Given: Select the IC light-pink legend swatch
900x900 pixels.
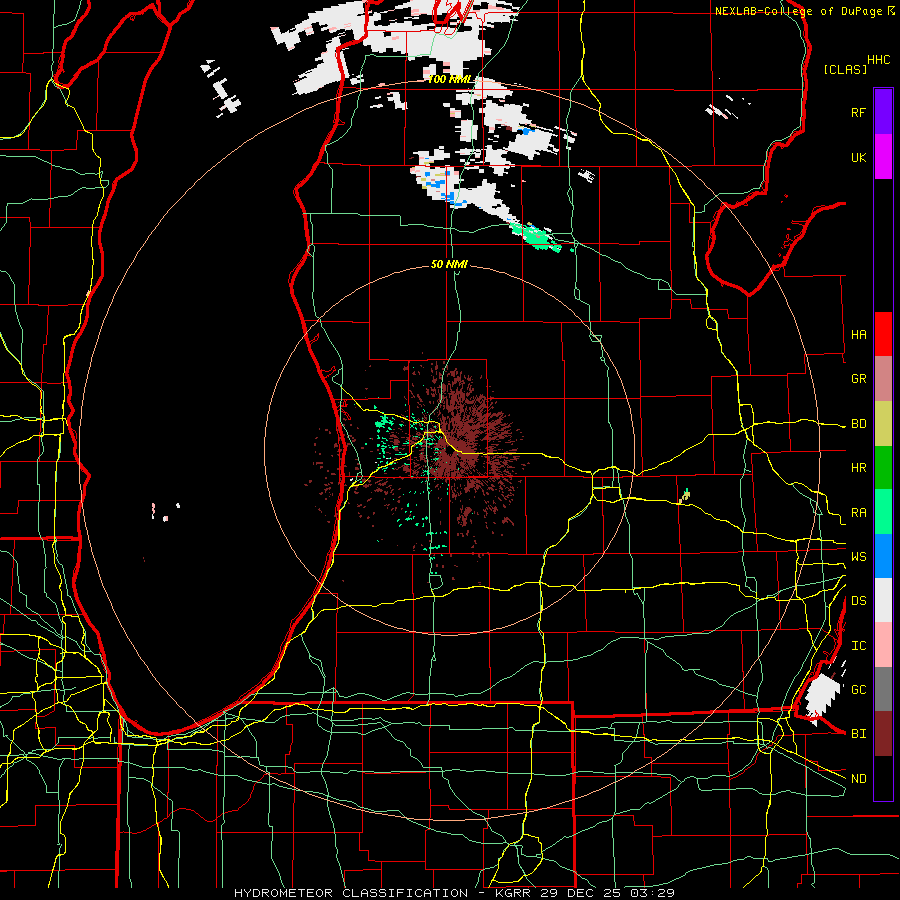Looking at the screenshot, I should pos(883,645).
